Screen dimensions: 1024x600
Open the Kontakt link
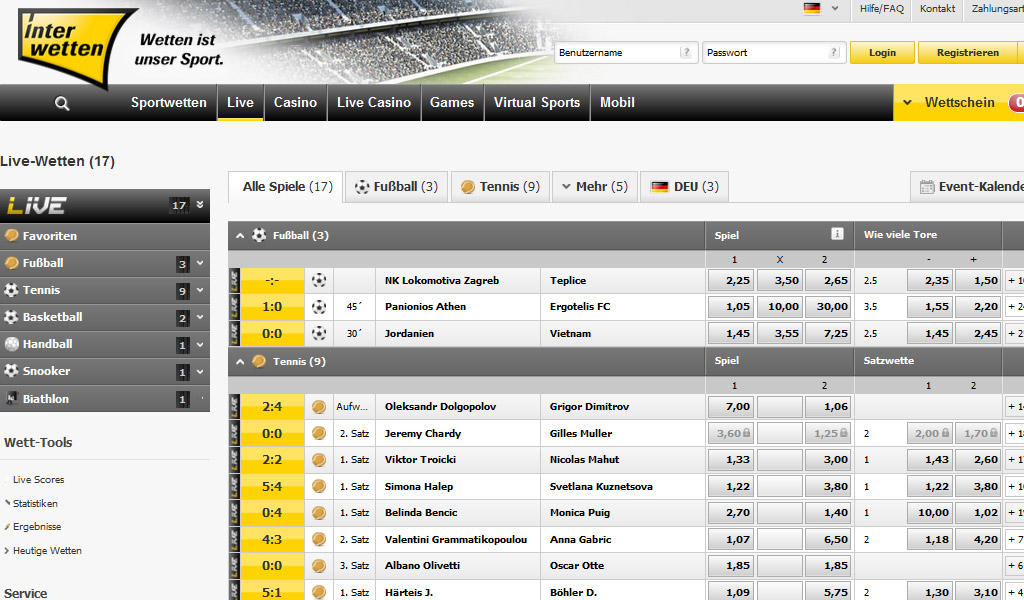click(937, 8)
